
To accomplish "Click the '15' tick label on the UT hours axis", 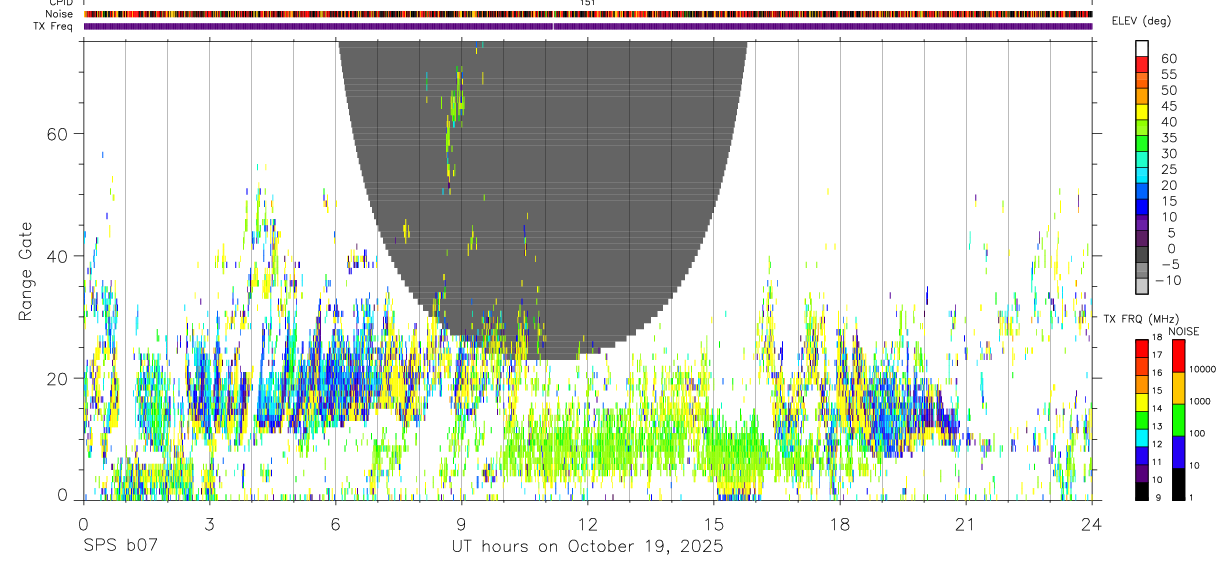I will 713,524.
